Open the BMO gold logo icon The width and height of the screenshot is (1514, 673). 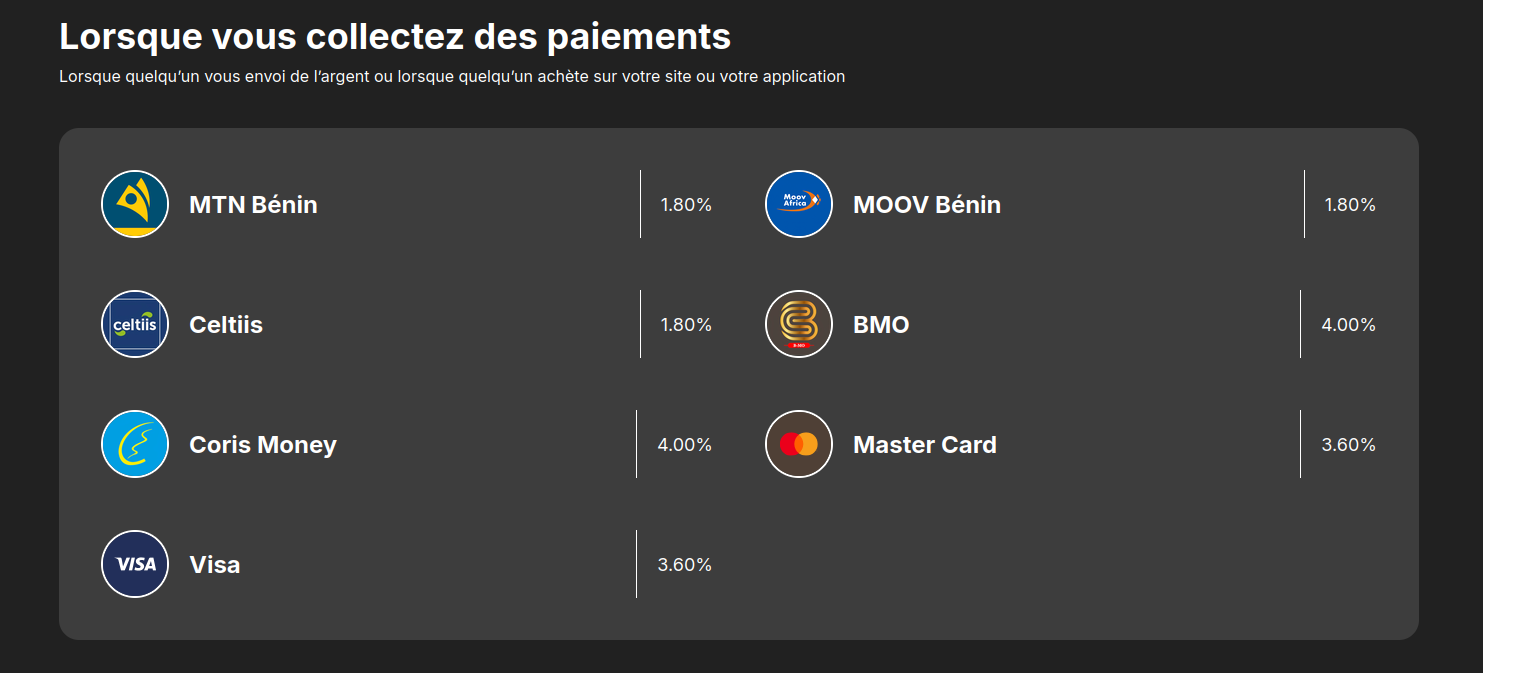(x=799, y=324)
